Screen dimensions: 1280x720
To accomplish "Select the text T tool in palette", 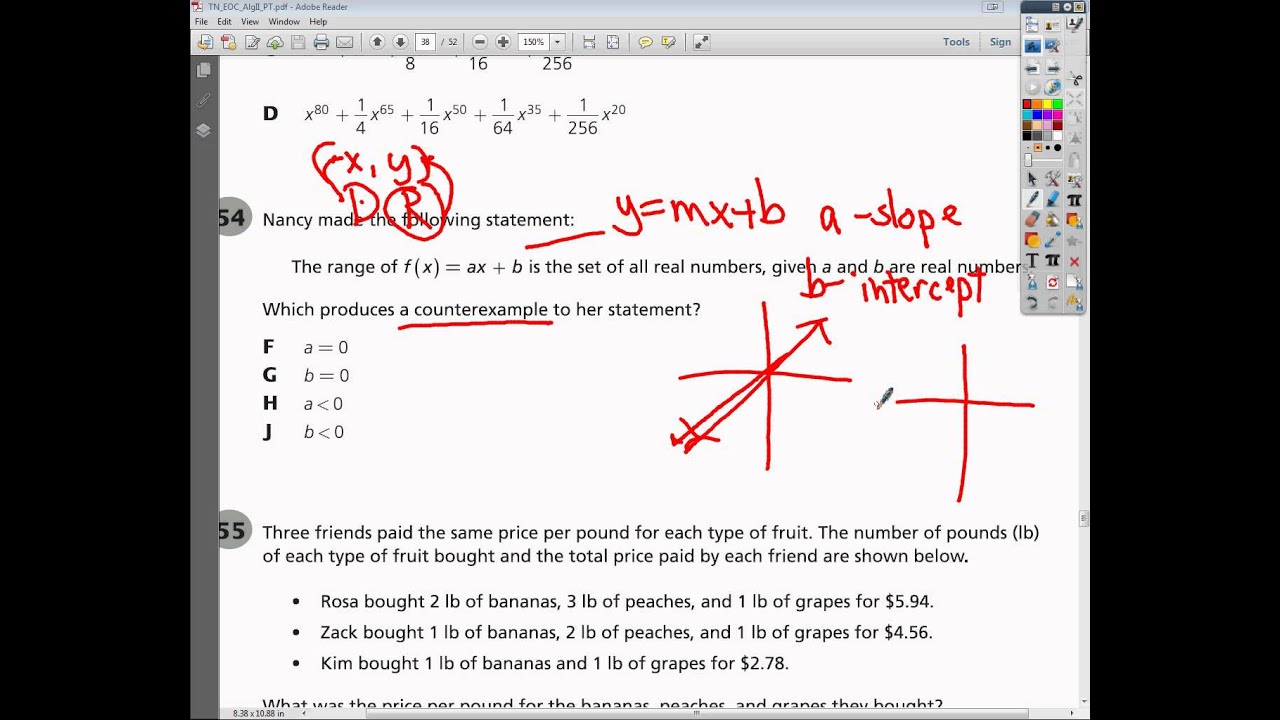I will (1032, 260).
